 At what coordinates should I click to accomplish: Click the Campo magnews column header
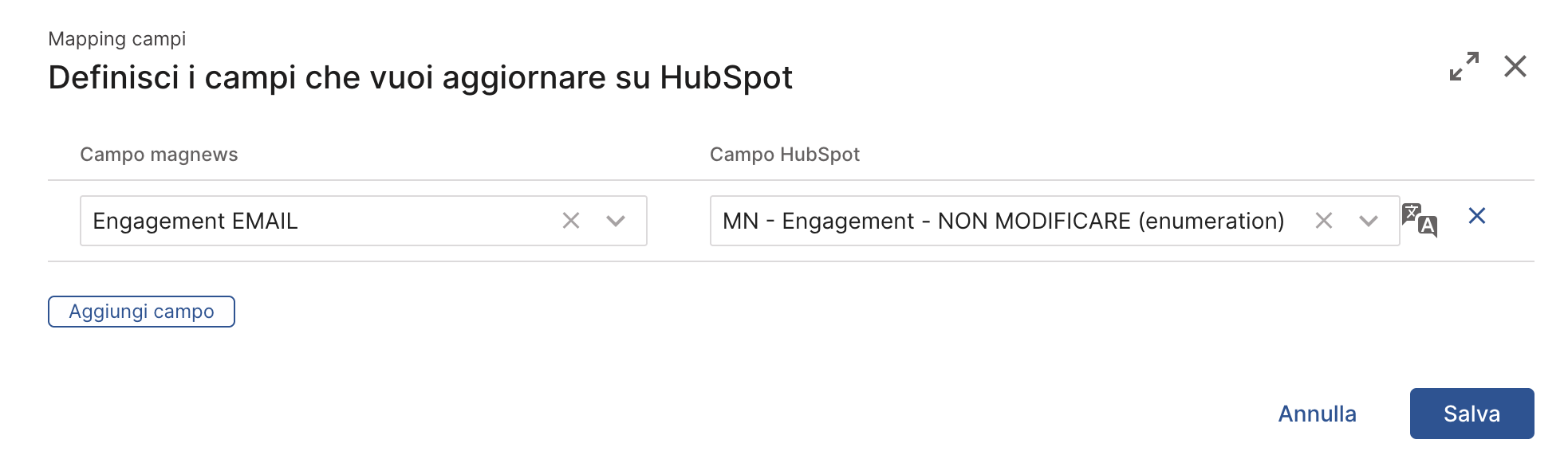tap(159, 155)
